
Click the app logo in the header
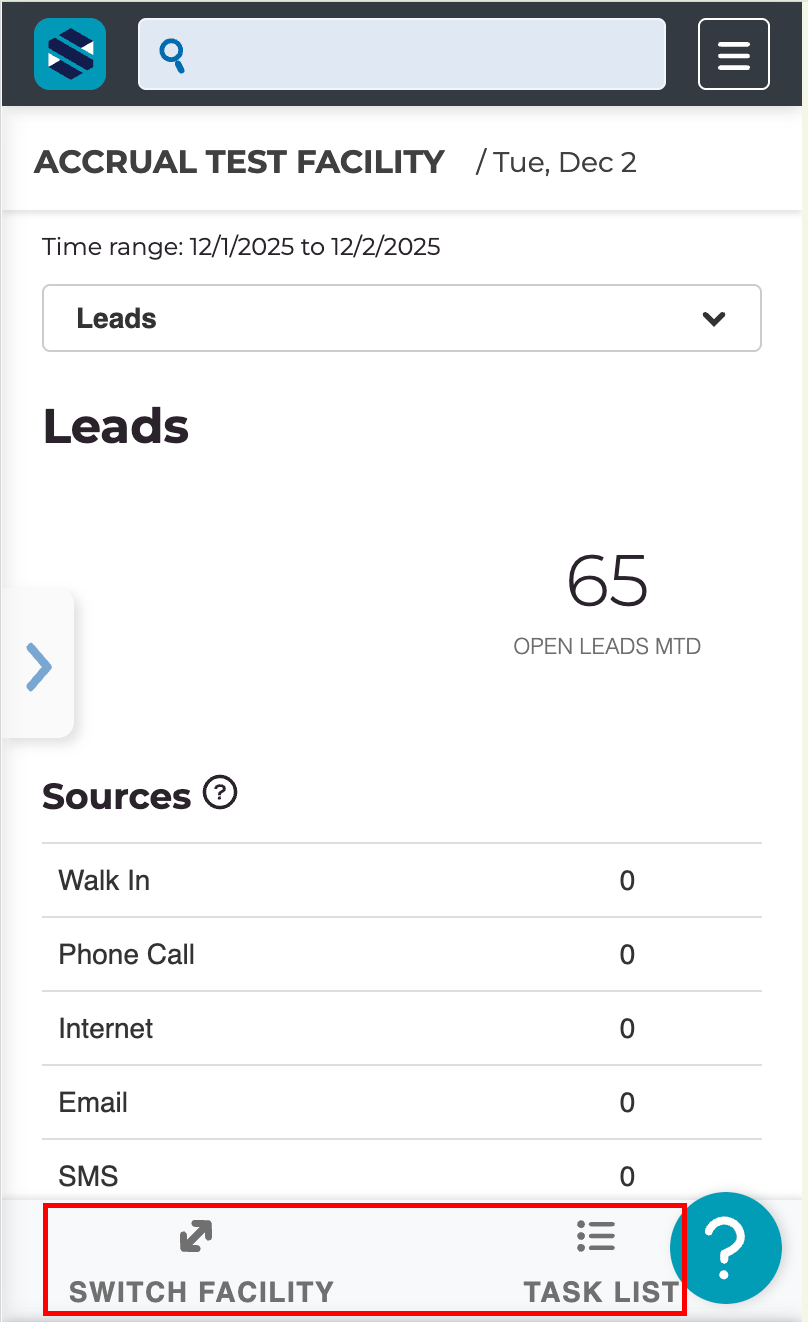tap(69, 54)
